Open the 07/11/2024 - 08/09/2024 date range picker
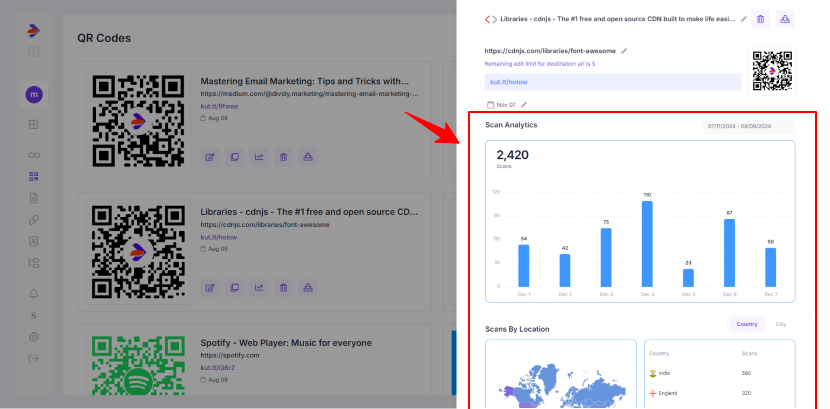This screenshot has width=830, height=409. click(x=748, y=126)
